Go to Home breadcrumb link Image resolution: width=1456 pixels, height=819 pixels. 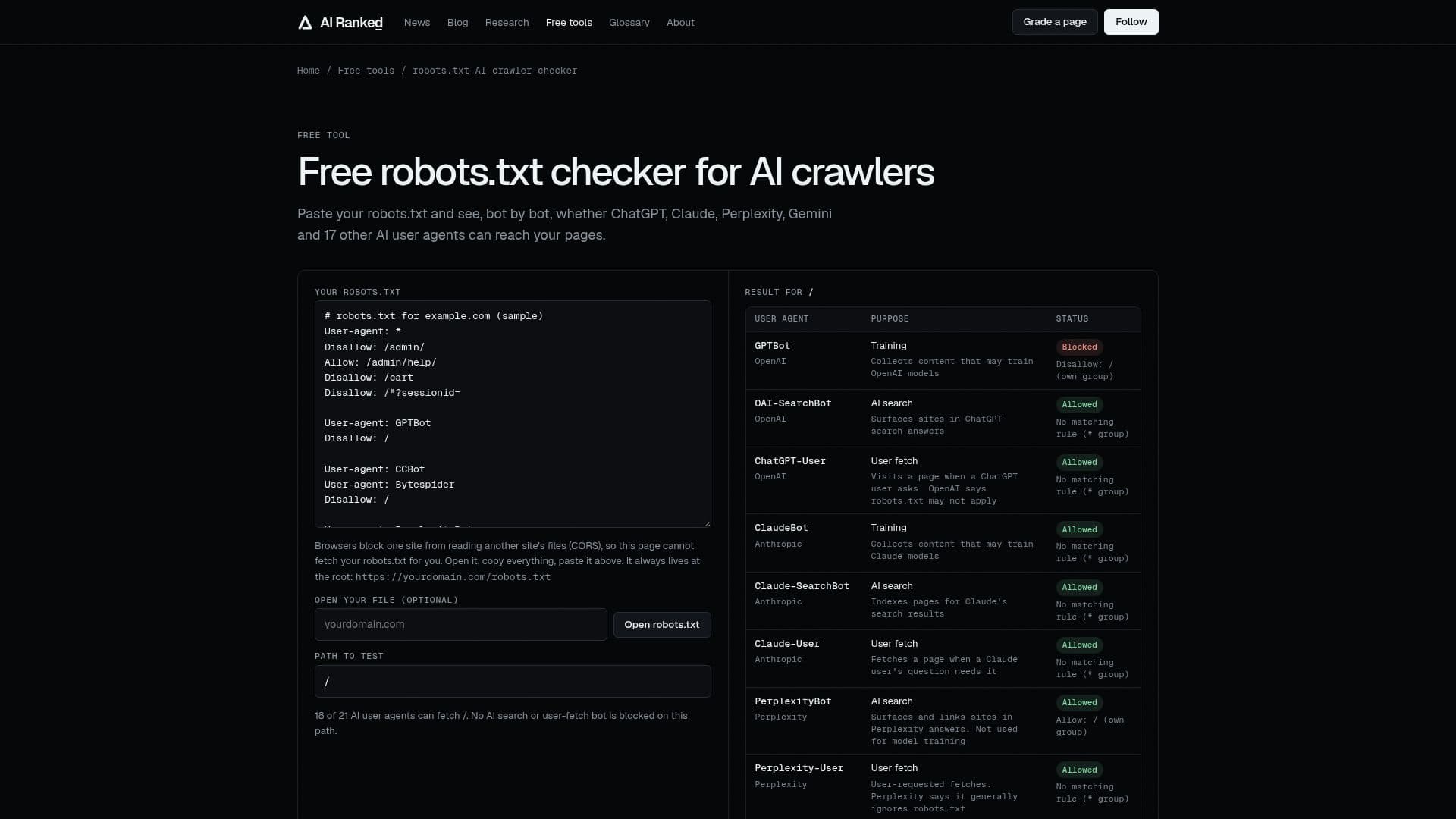pyautogui.click(x=309, y=71)
